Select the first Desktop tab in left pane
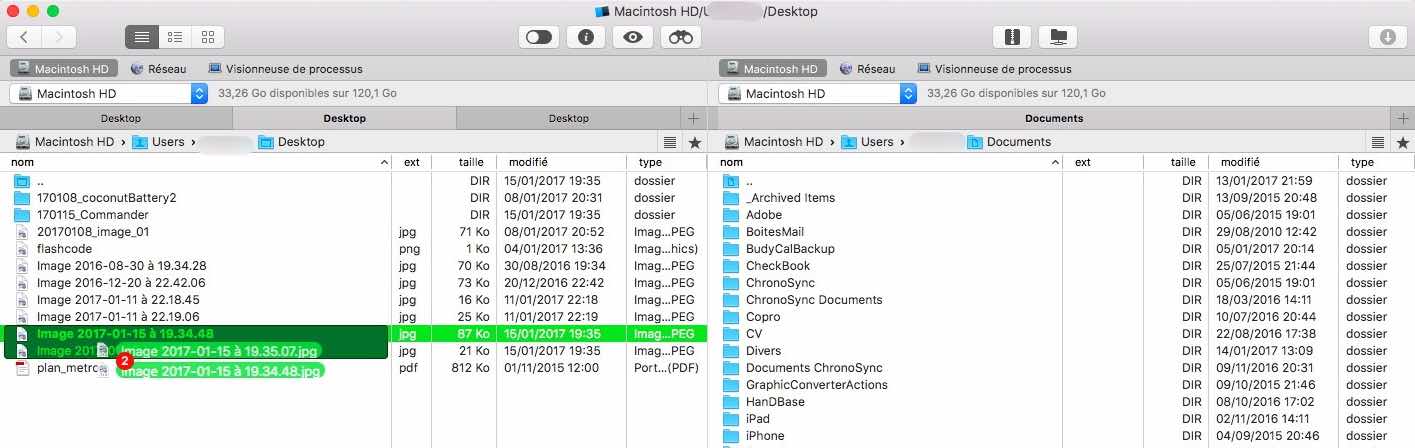Viewport: 1415px width, 448px height. point(121,118)
